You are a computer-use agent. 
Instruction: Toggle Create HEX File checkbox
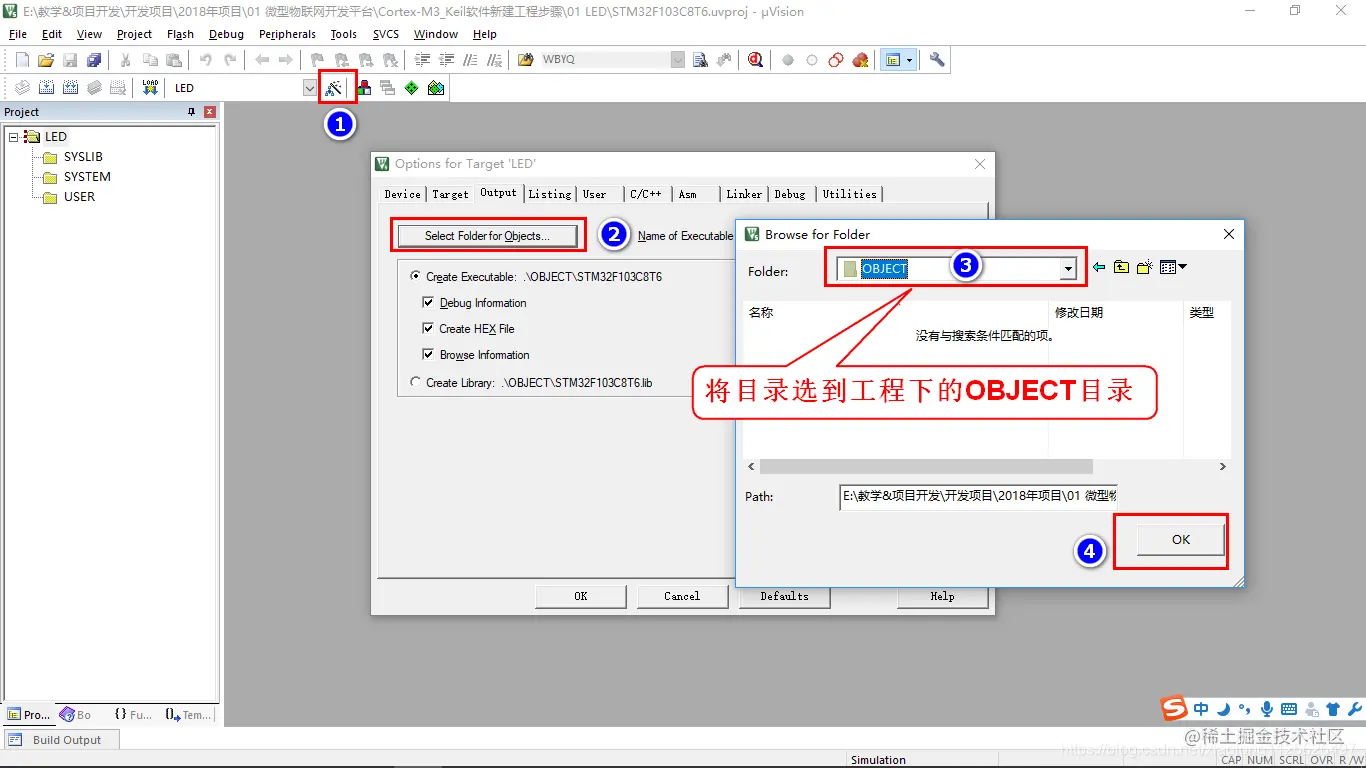(429, 329)
